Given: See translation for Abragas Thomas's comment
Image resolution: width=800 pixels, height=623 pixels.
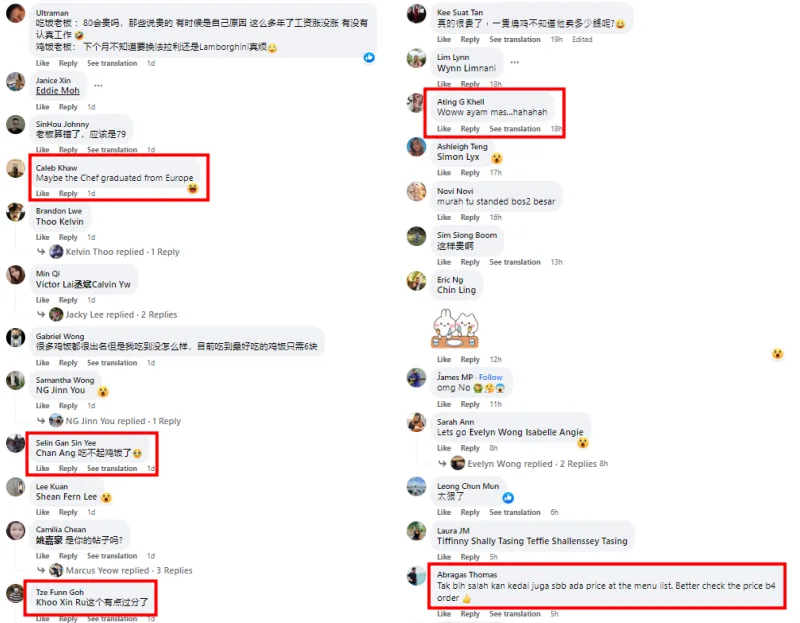Looking at the screenshot, I should pyautogui.click(x=514, y=614).
